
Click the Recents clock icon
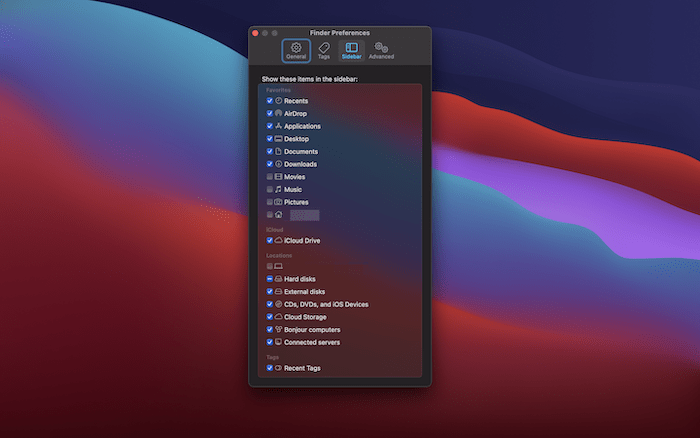(x=279, y=100)
